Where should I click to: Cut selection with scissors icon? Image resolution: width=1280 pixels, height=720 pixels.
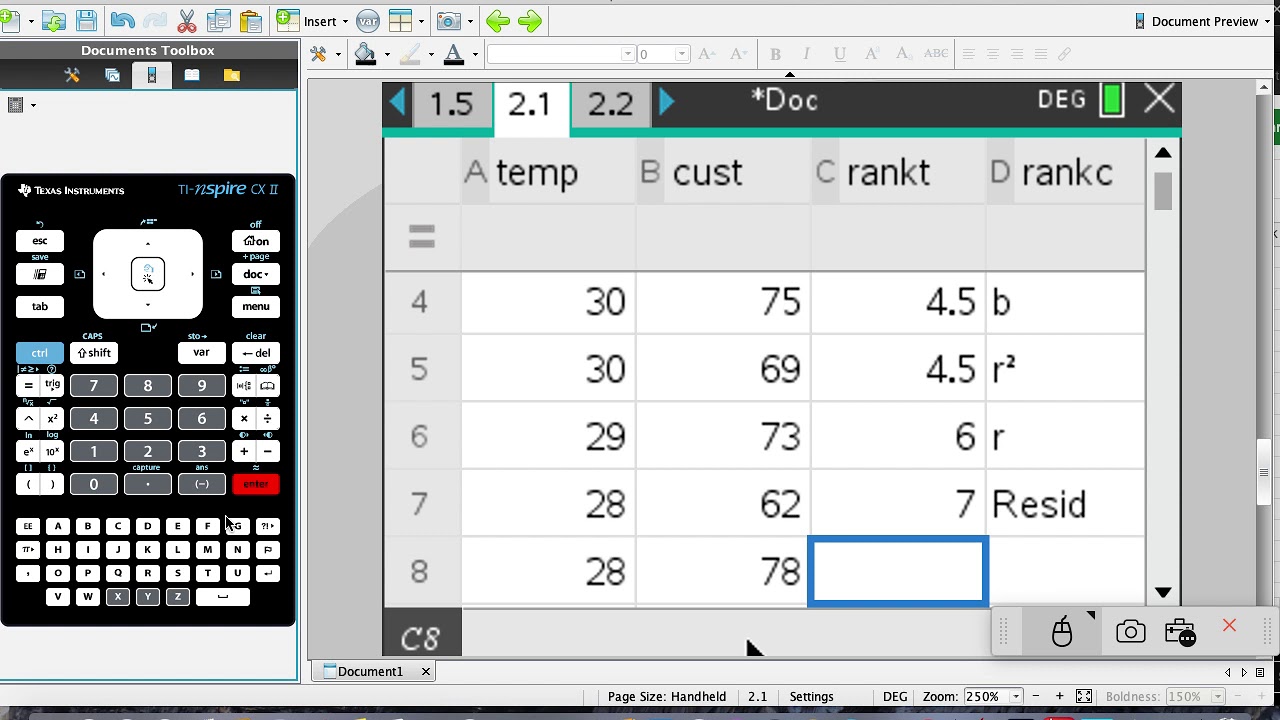pos(187,21)
